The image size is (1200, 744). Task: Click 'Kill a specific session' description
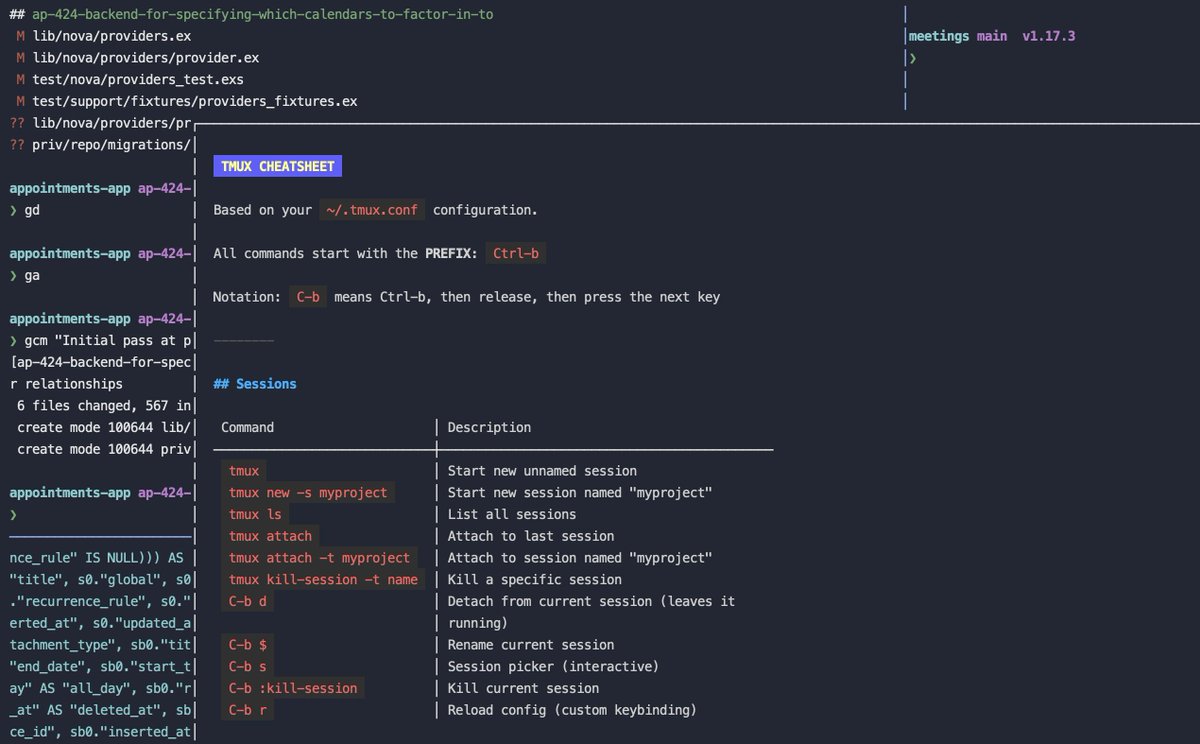pos(534,580)
